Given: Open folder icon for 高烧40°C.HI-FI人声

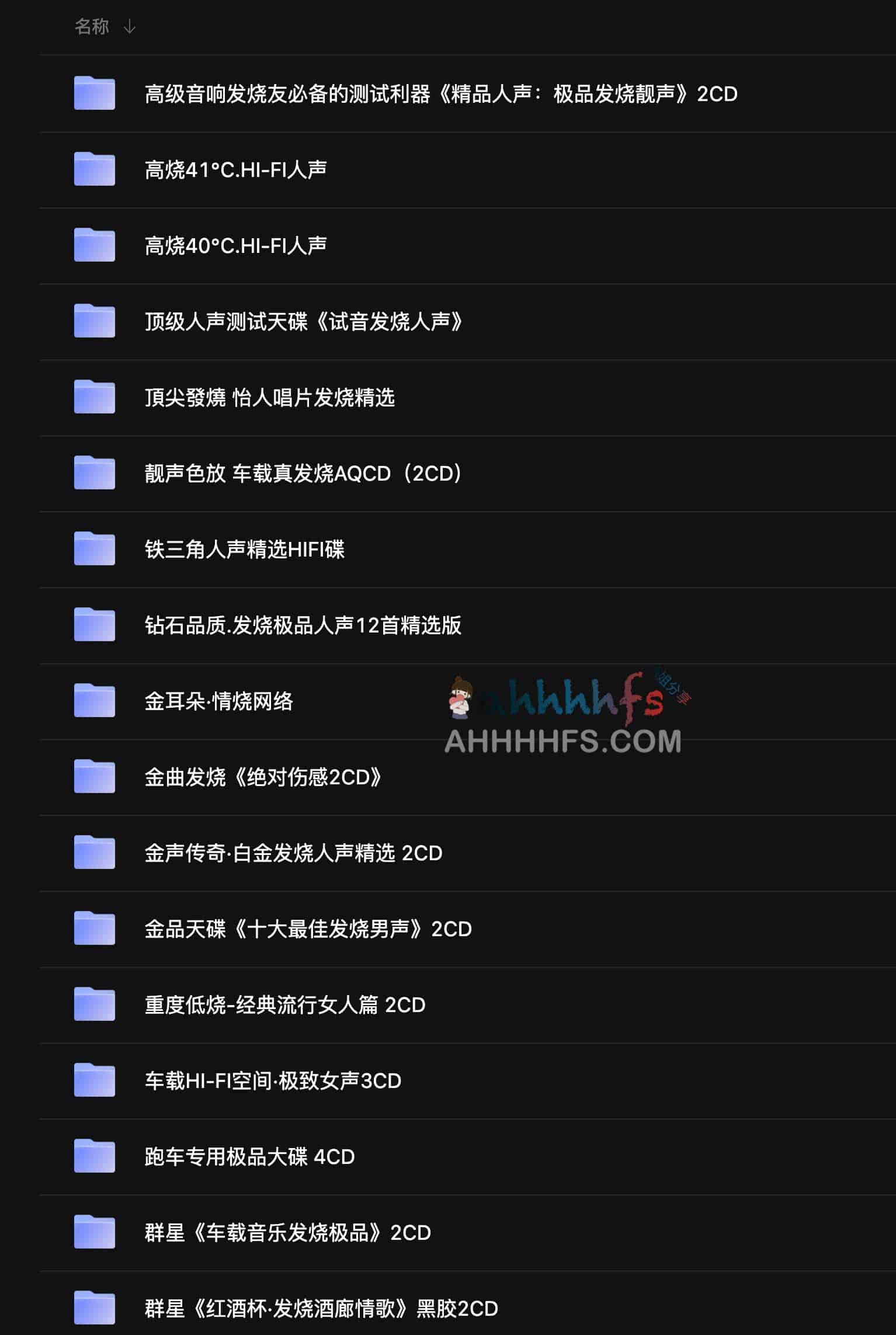Looking at the screenshot, I should tap(94, 245).
